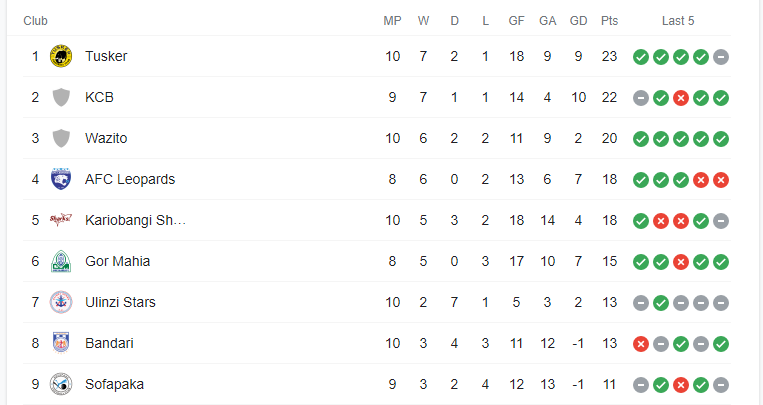Click the Bandari club crest icon
Screen dimensions: 763x405
(x=61, y=343)
